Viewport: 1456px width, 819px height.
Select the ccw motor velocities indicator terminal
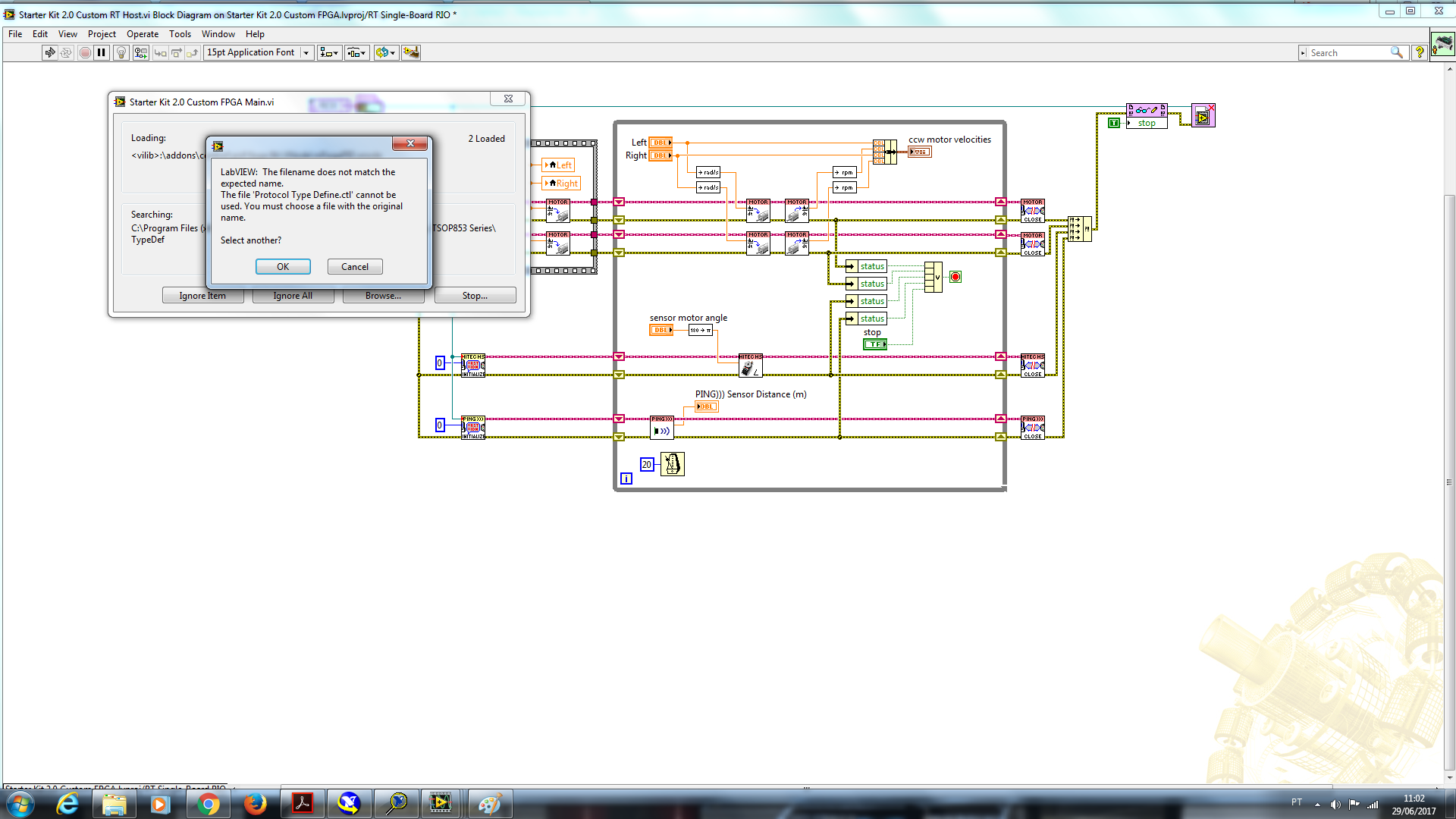point(920,152)
